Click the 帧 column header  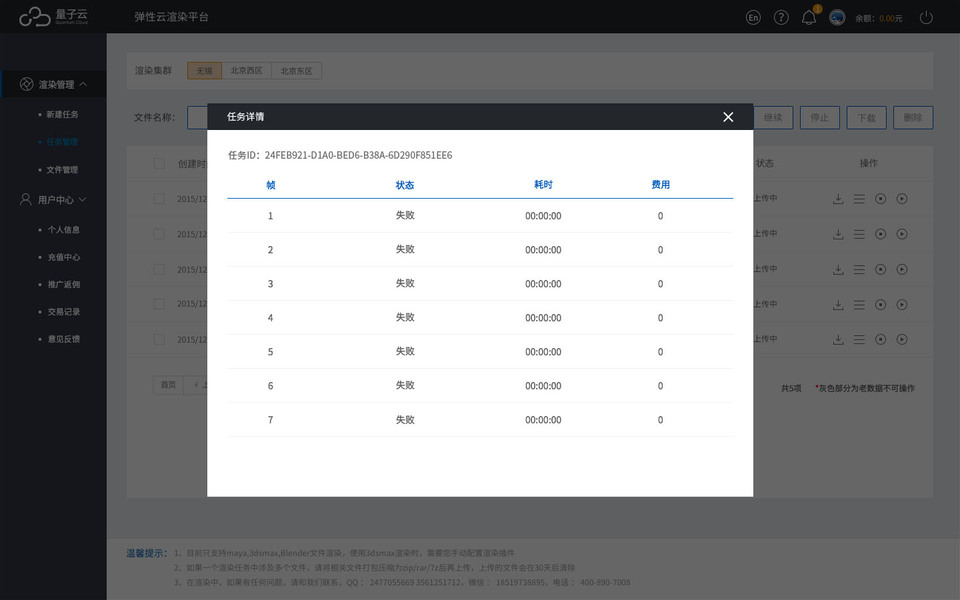point(271,185)
